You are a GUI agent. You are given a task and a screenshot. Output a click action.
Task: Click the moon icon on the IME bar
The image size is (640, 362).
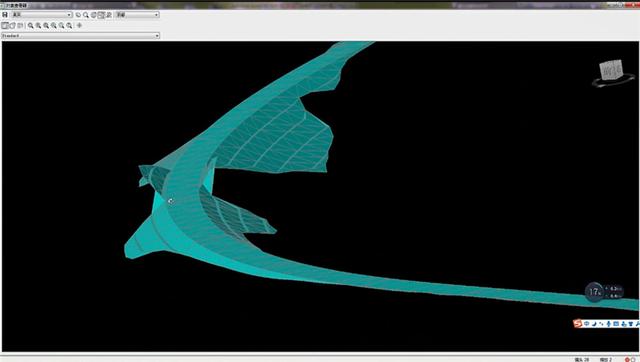(594, 324)
